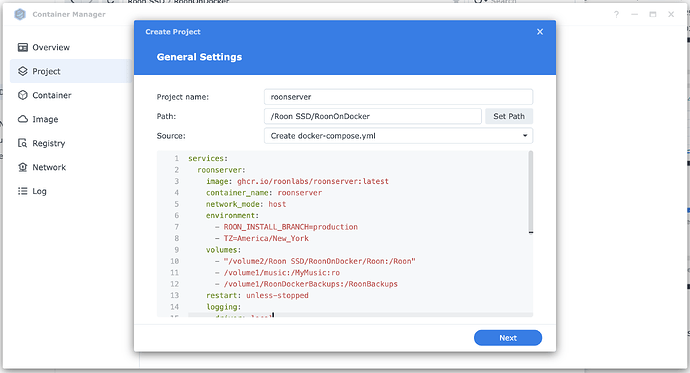Maximize the Container Manager window
Image resolution: width=690 pixels, height=373 pixels.
[653, 15]
